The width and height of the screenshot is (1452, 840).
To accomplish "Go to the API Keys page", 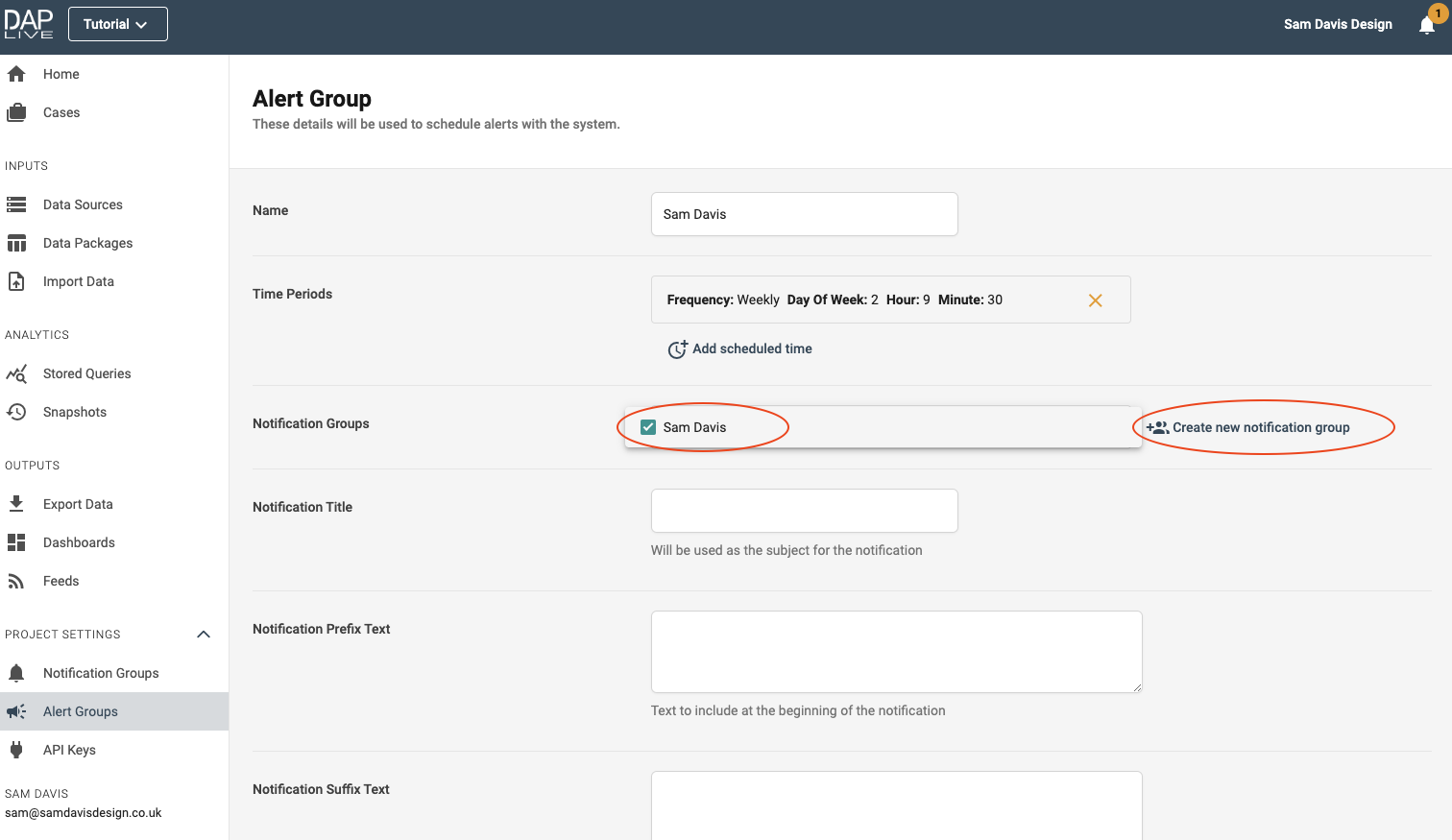I will coord(69,750).
